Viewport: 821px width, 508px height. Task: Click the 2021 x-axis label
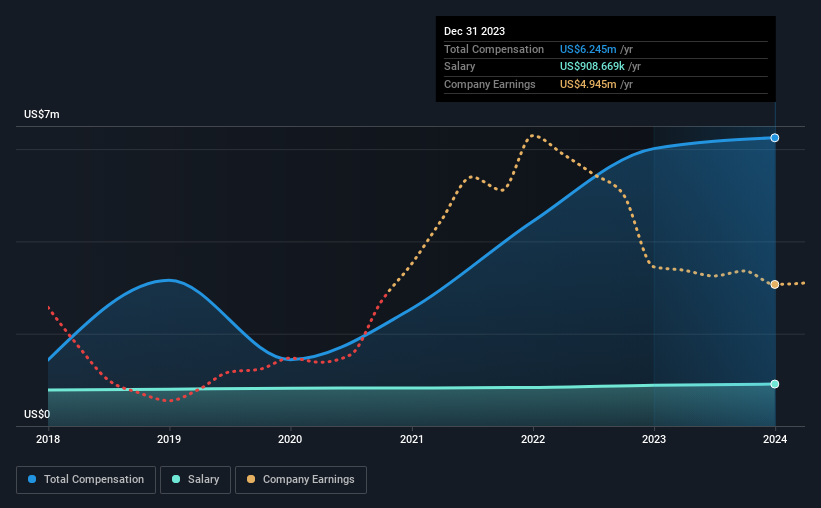(412, 439)
